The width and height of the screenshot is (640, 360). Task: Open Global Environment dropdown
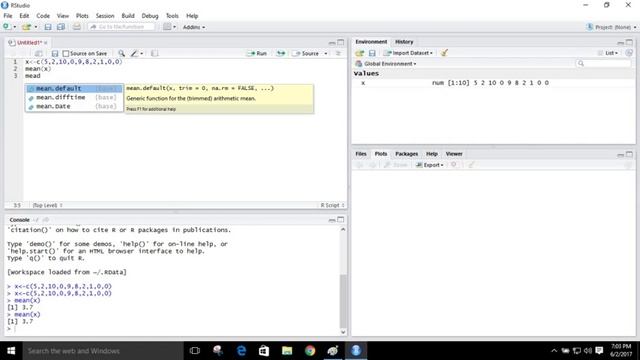[386, 64]
